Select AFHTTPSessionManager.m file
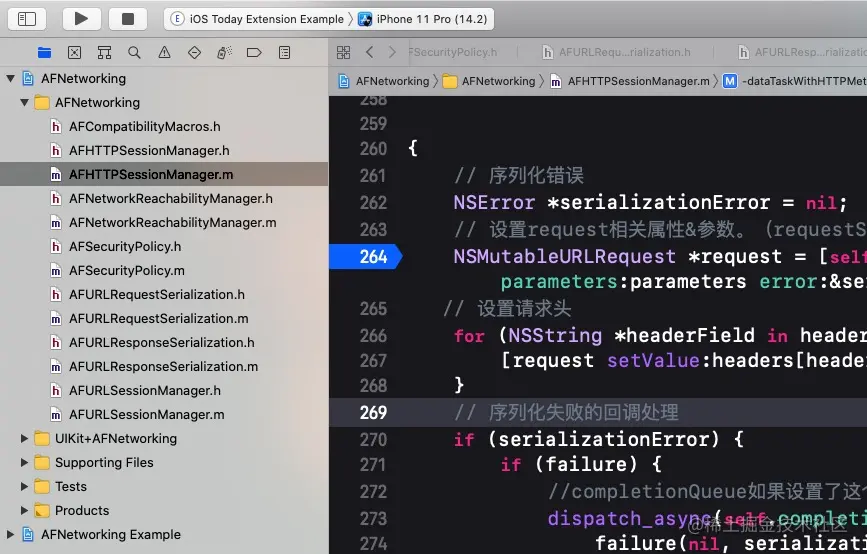 pos(164,174)
